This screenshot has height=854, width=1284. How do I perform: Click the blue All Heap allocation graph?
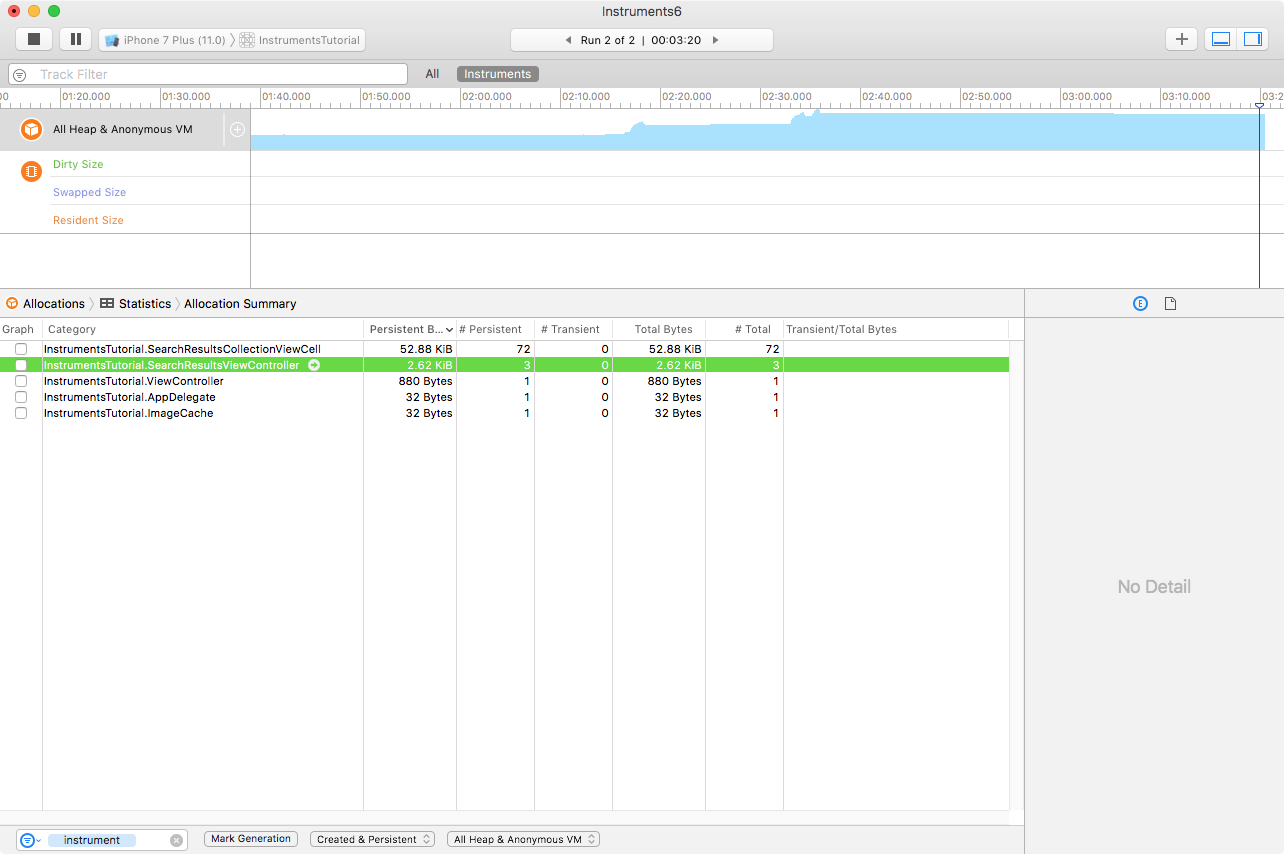click(757, 131)
